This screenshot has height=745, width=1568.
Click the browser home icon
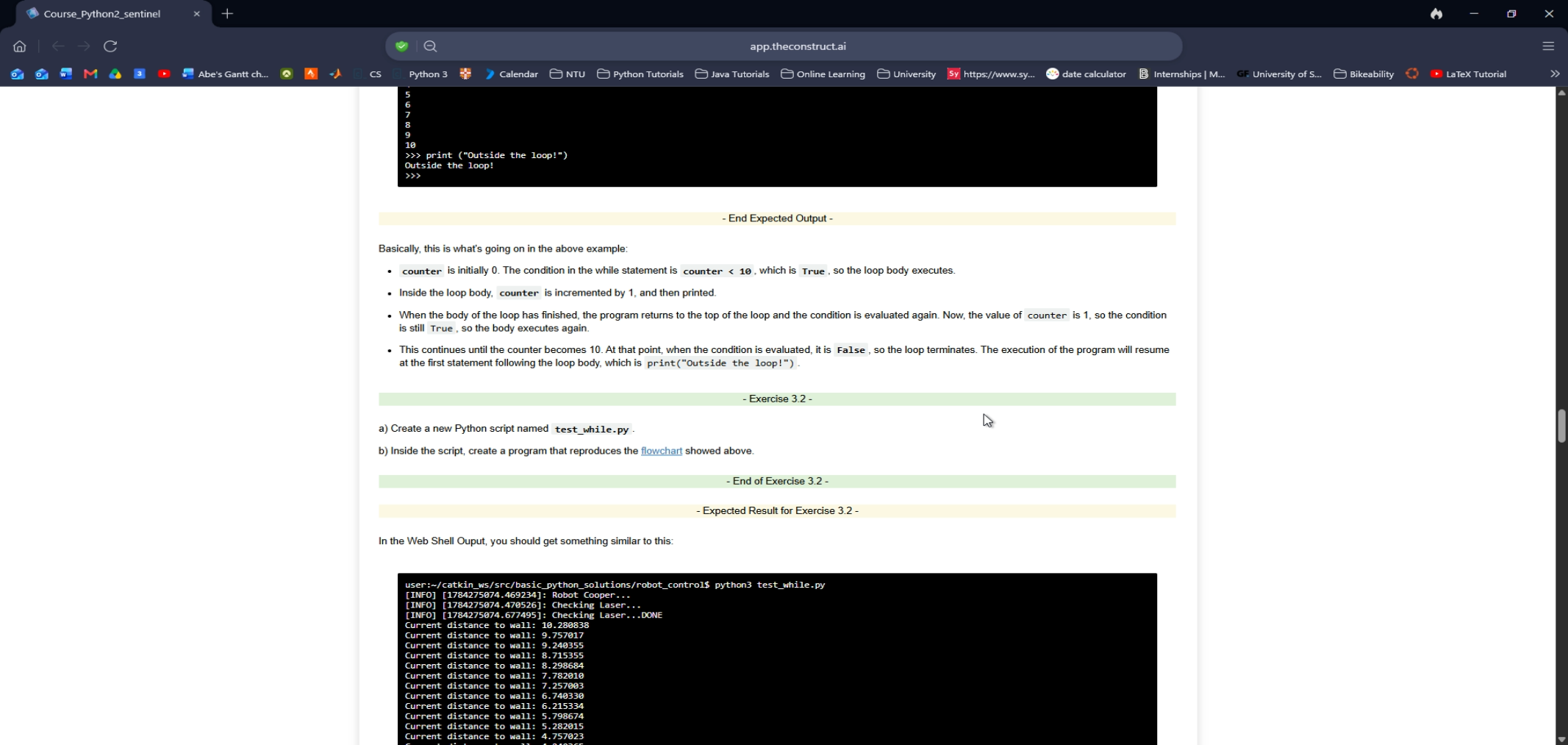pos(20,46)
